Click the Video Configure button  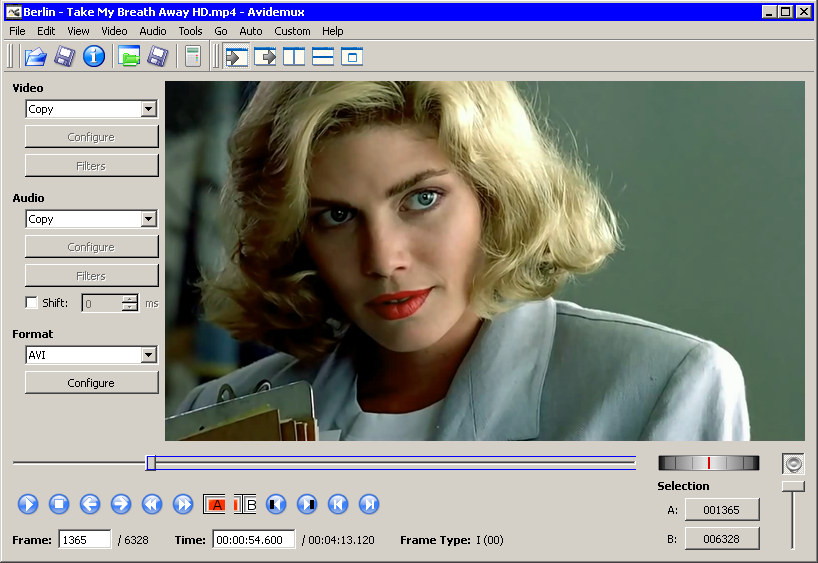click(x=91, y=137)
